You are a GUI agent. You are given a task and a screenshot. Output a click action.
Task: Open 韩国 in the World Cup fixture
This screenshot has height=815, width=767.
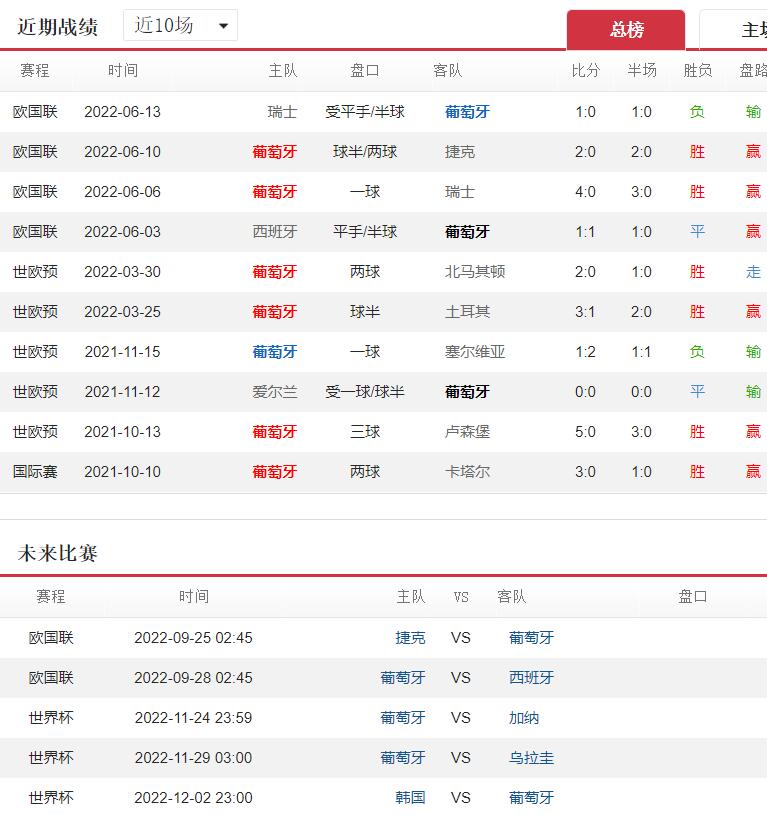410,798
